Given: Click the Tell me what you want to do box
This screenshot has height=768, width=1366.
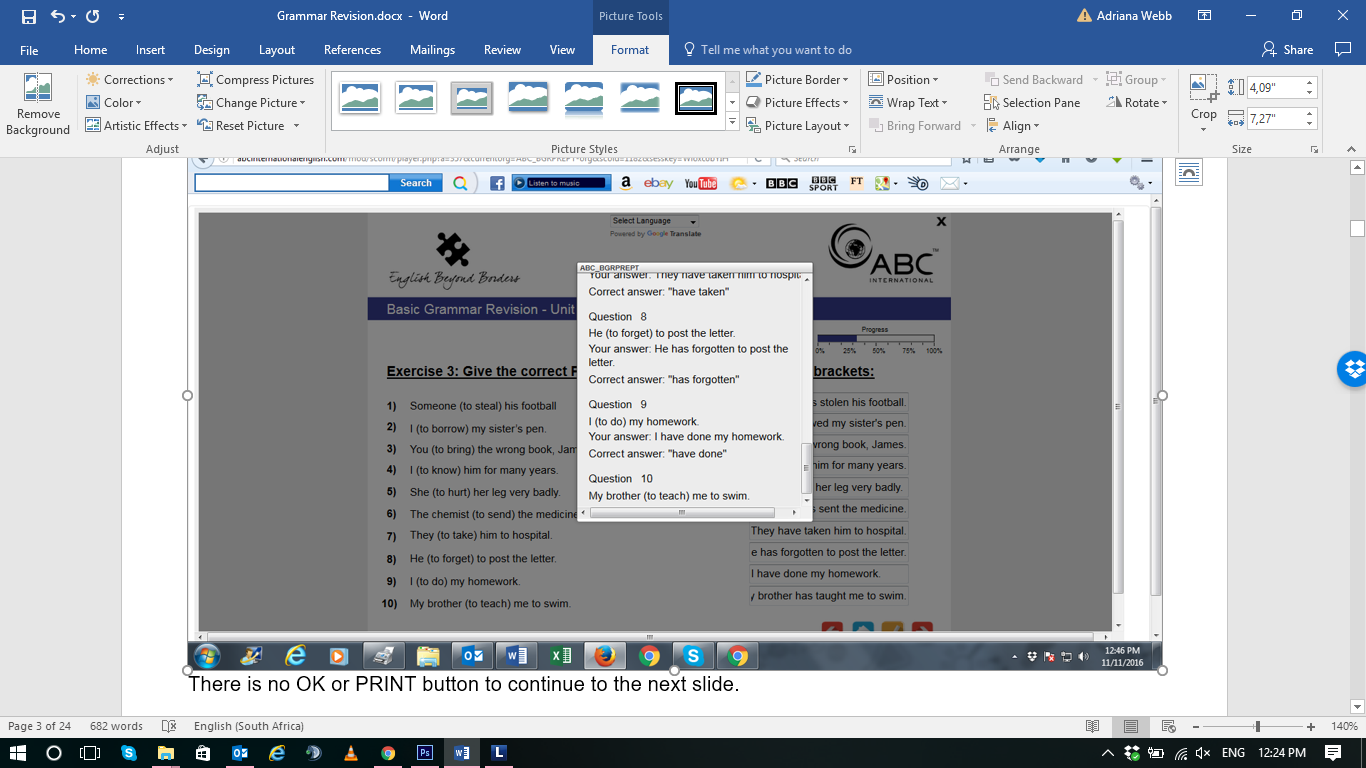Looking at the screenshot, I should pos(767,50).
